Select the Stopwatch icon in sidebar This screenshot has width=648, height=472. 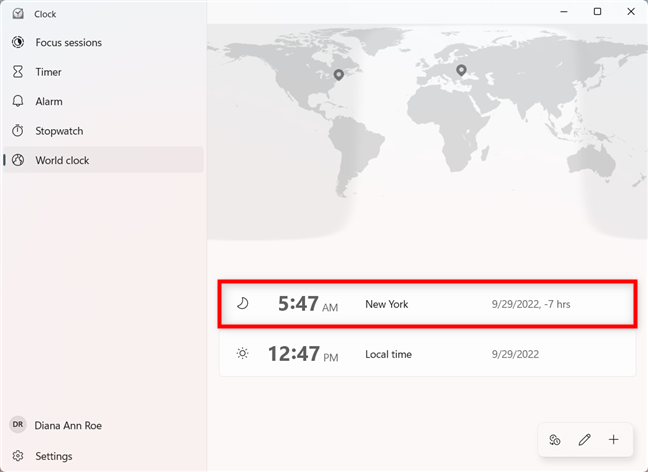[18, 131]
